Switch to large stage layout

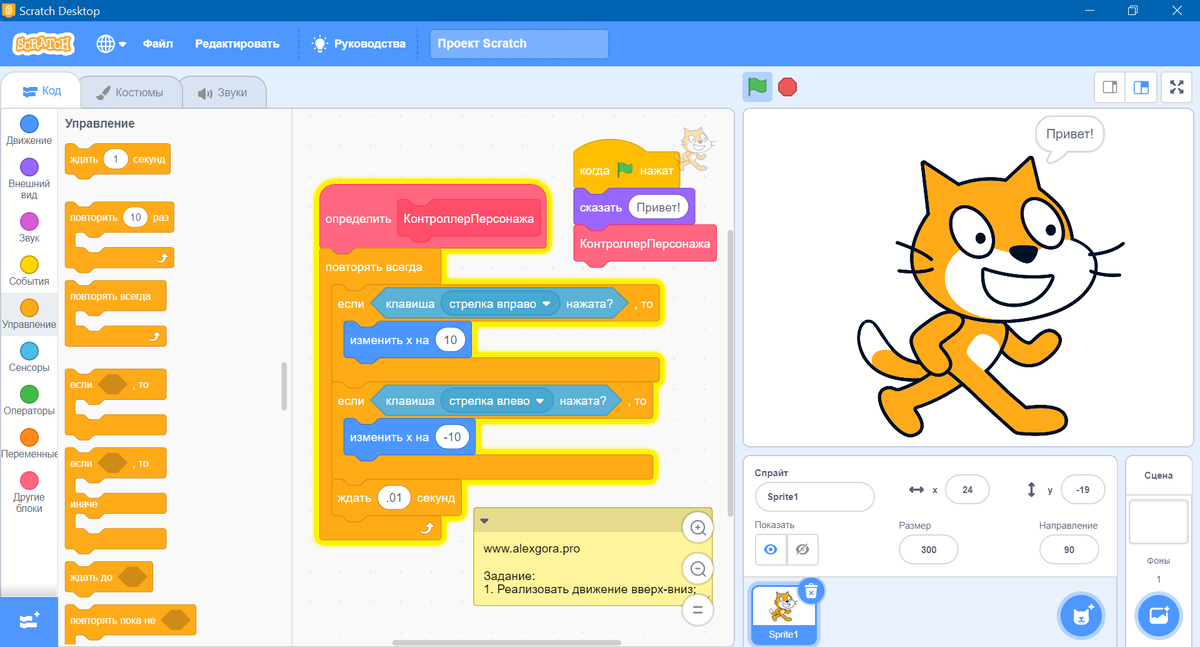1141,87
